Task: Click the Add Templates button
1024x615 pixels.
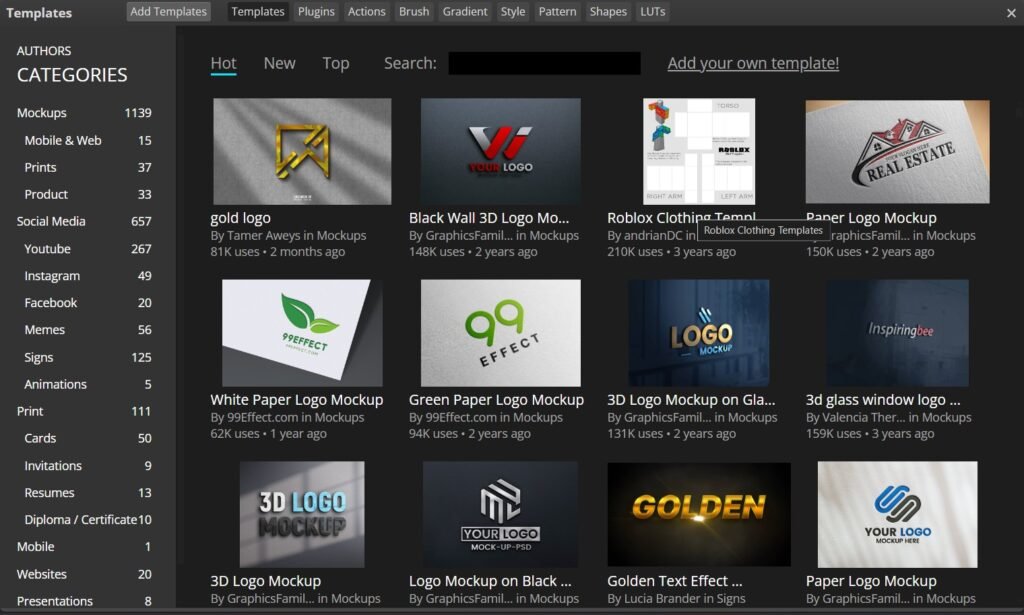Action: click(x=168, y=12)
